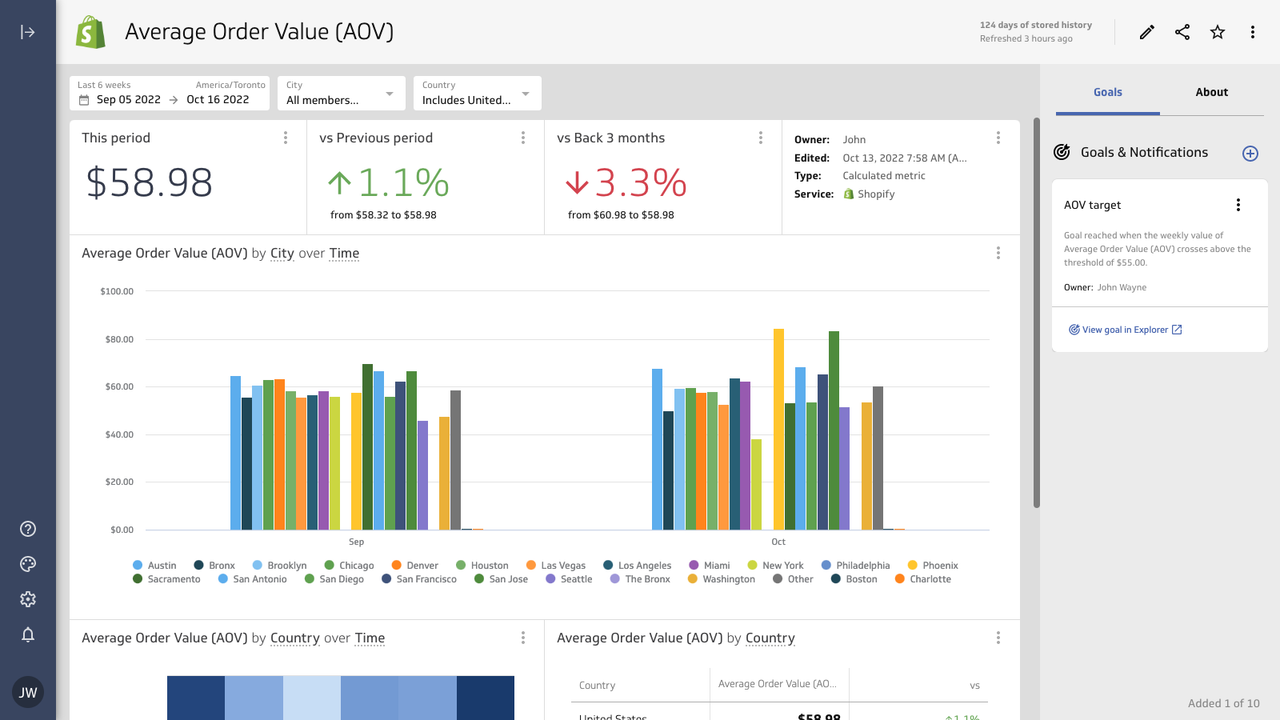
Task: Open the share options icon
Action: coord(1182,32)
